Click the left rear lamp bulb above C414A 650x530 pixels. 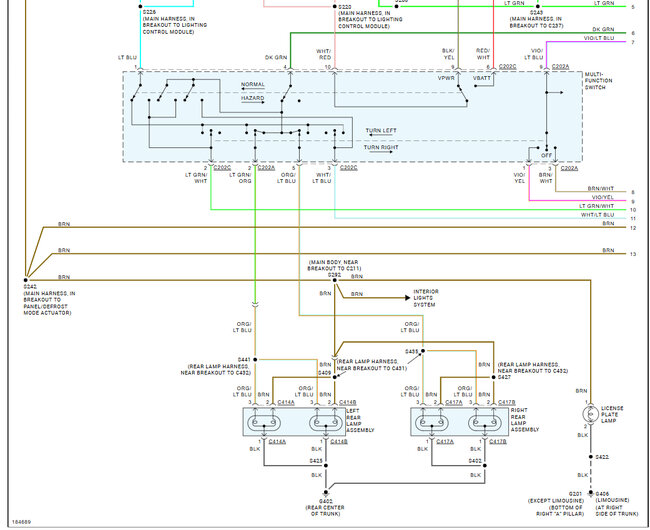(x=264, y=423)
